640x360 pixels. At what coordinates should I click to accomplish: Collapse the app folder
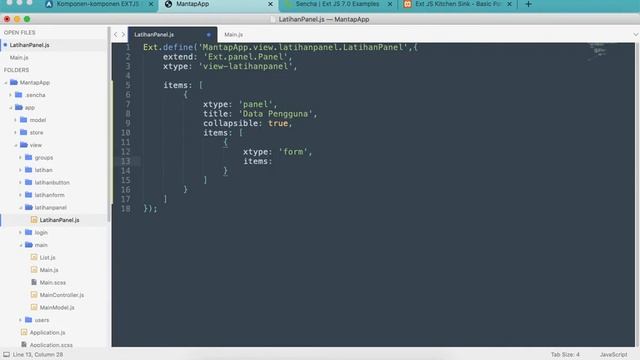click(x=11, y=108)
